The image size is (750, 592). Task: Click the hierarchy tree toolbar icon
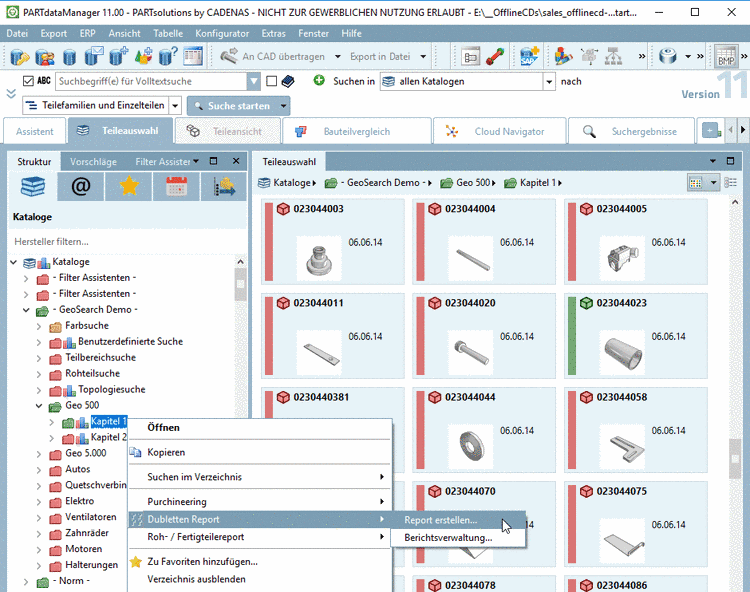(x=614, y=56)
